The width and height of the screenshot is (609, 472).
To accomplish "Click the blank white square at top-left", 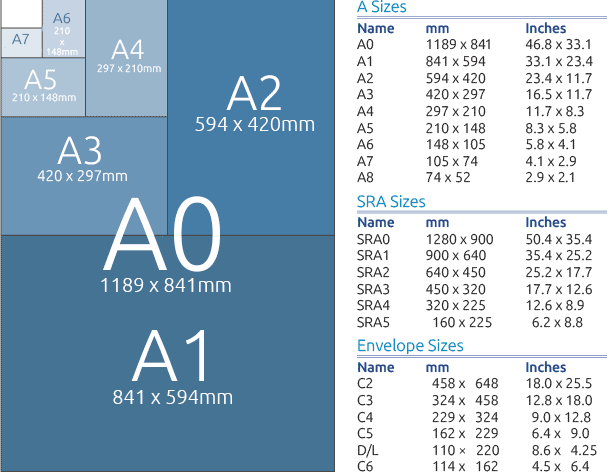I will point(21,14).
